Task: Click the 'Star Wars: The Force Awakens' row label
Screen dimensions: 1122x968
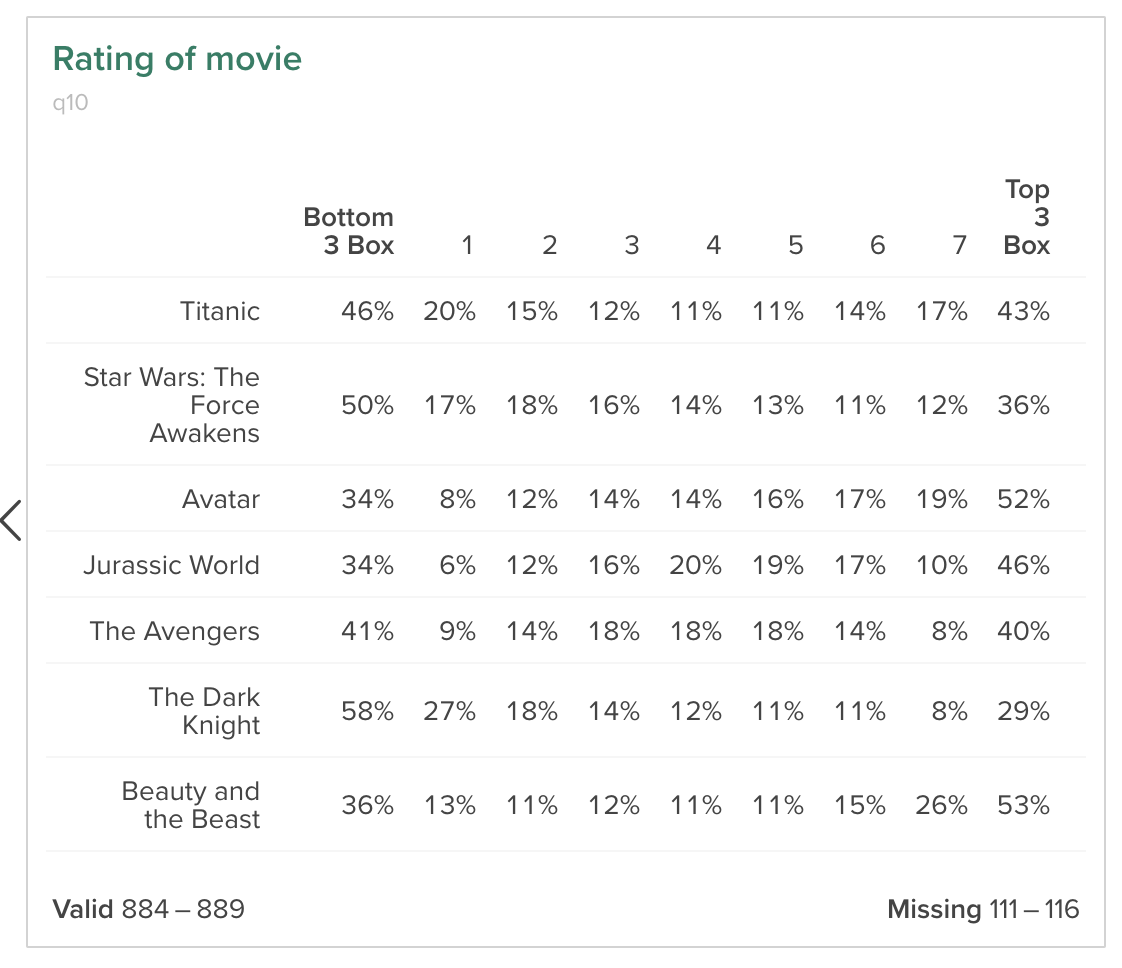Action: click(x=172, y=405)
